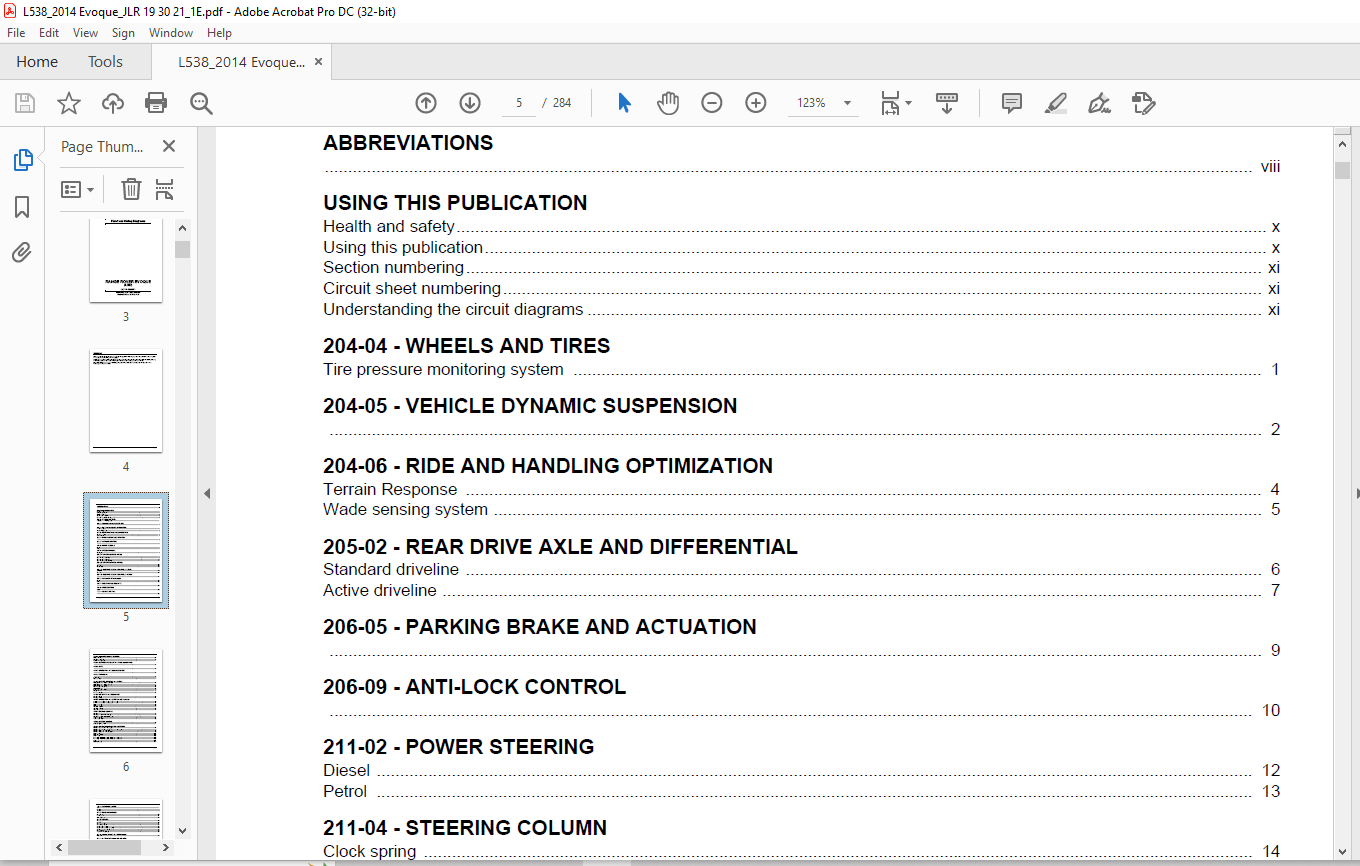The image size is (1360, 866).
Task: Open the Sign document pen tool
Action: point(1100,103)
